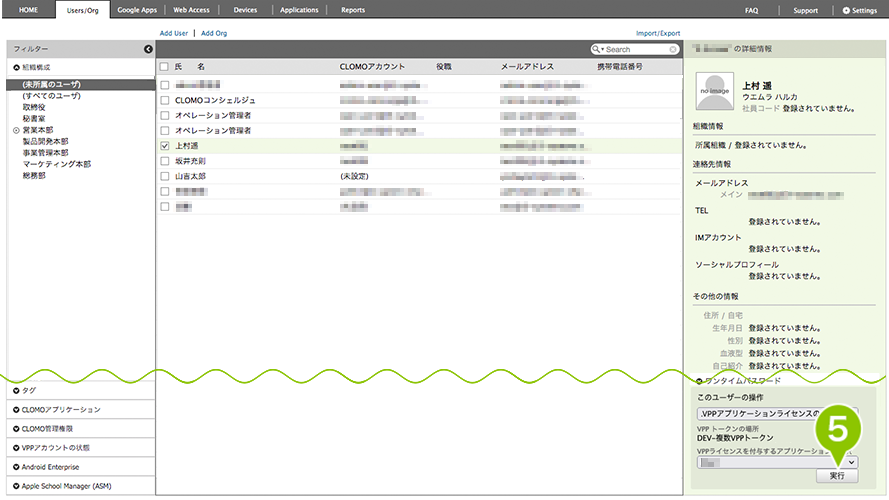Click the Add User link
The image size is (889, 500).
(x=174, y=33)
